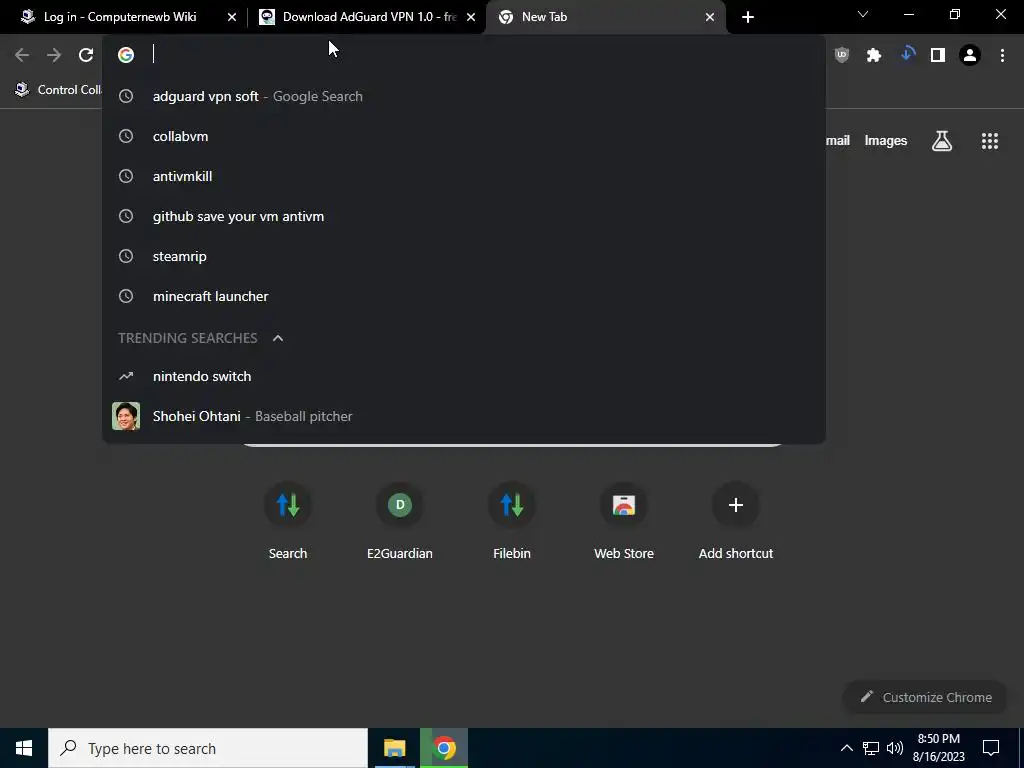Open the uBlock Origin extension icon
The width and height of the screenshot is (1024, 768).
842,55
